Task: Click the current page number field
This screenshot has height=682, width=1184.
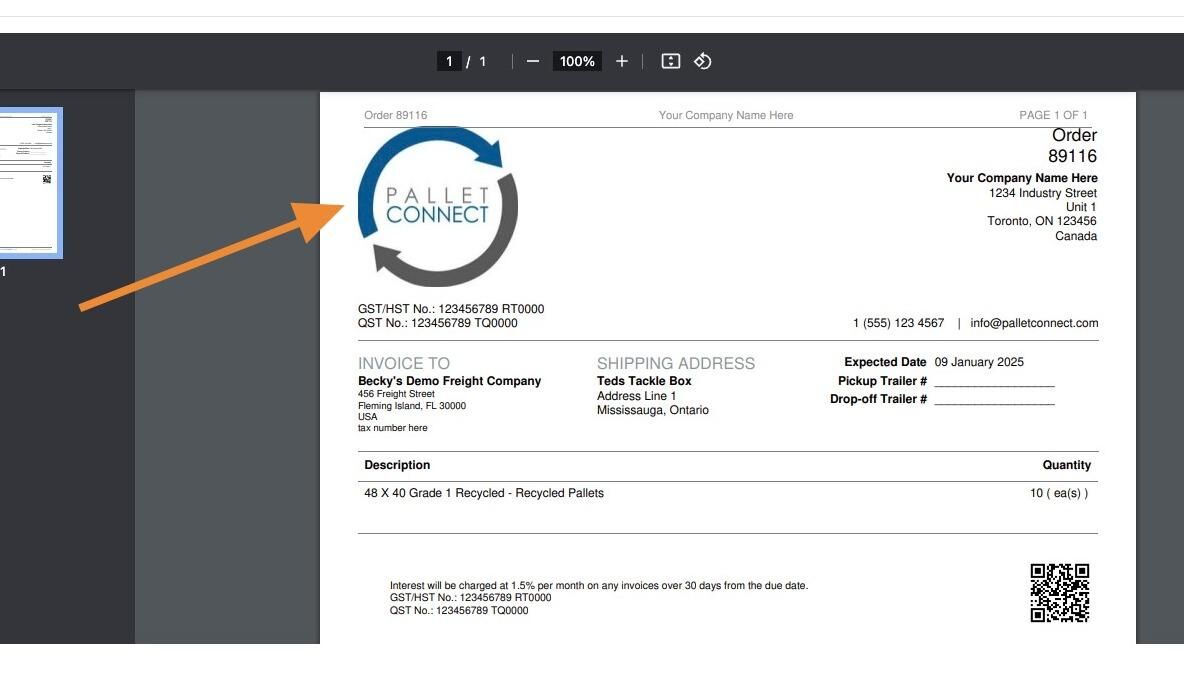Action: [449, 61]
